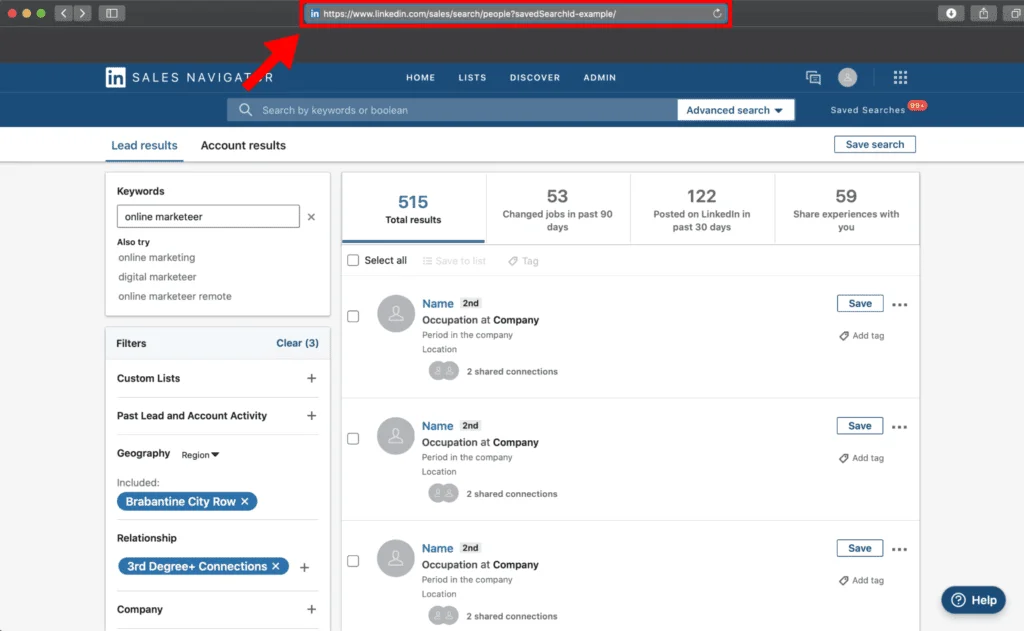This screenshot has height=631, width=1024.
Task: Check the checkbox next to the second lead
Action: [x=353, y=438]
